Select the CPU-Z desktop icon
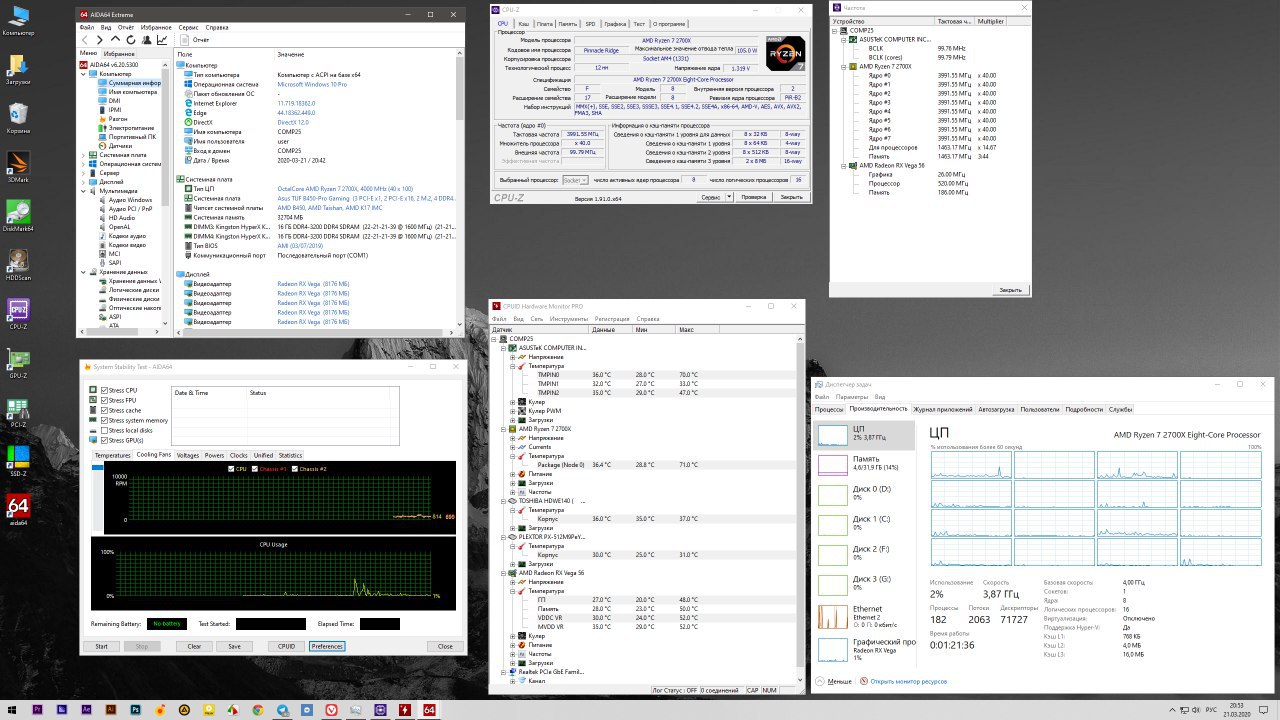This screenshot has width=1280, height=720. pyautogui.click(x=18, y=313)
